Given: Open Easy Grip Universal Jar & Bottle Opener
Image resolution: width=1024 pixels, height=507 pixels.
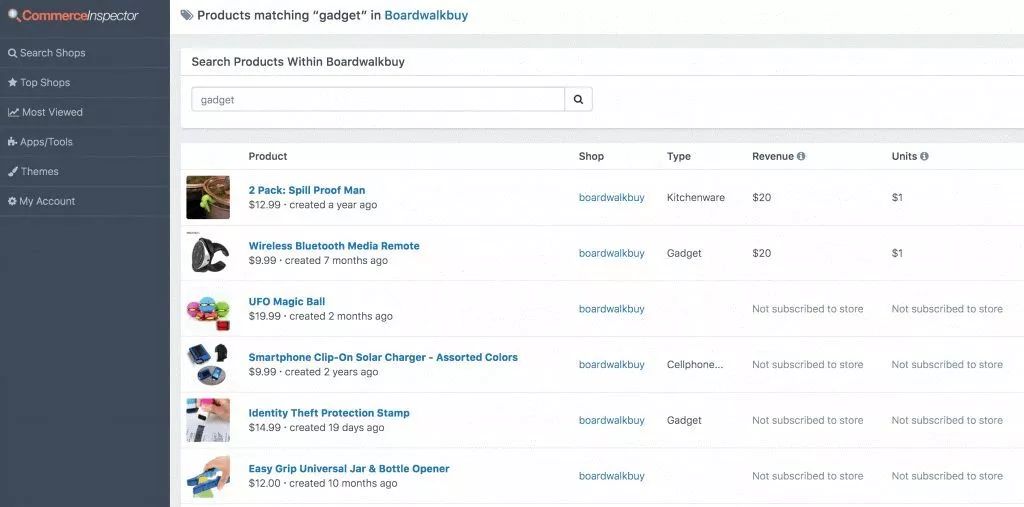Looking at the screenshot, I should coord(349,469).
